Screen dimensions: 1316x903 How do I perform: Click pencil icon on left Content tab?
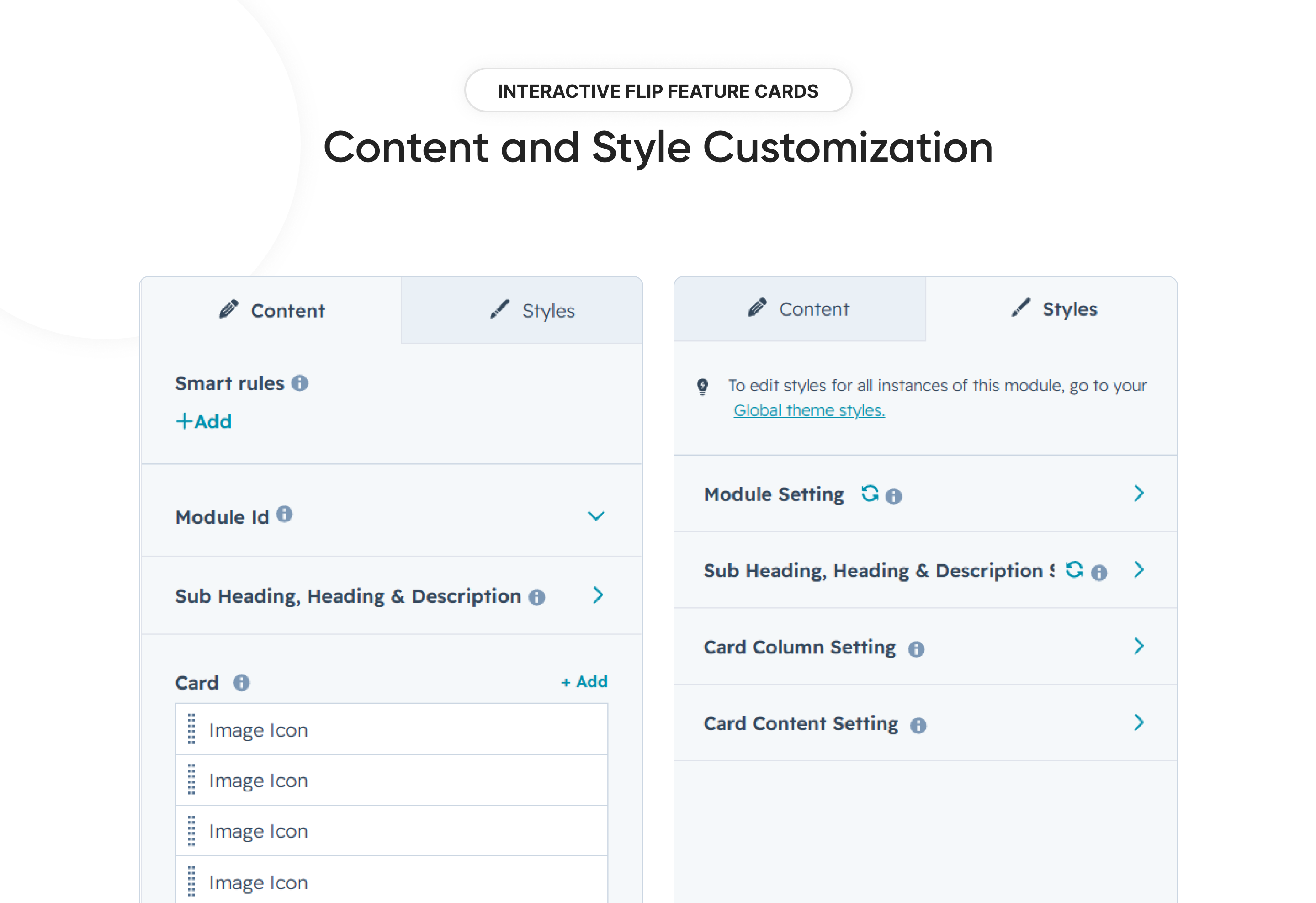228,309
